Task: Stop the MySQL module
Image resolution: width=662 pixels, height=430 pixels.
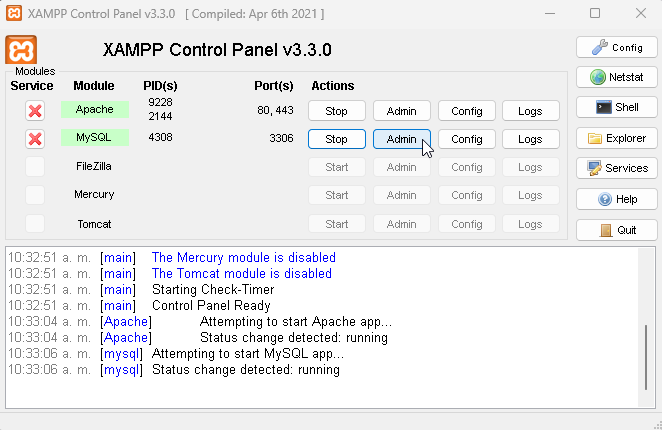Action: (337, 139)
